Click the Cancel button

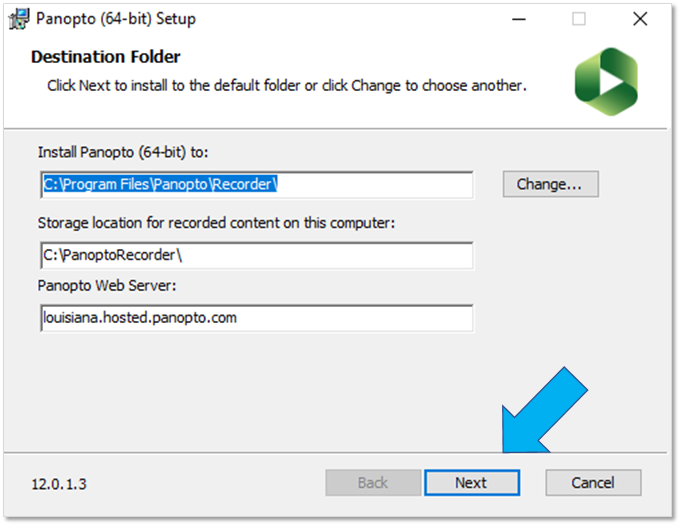pos(593,483)
